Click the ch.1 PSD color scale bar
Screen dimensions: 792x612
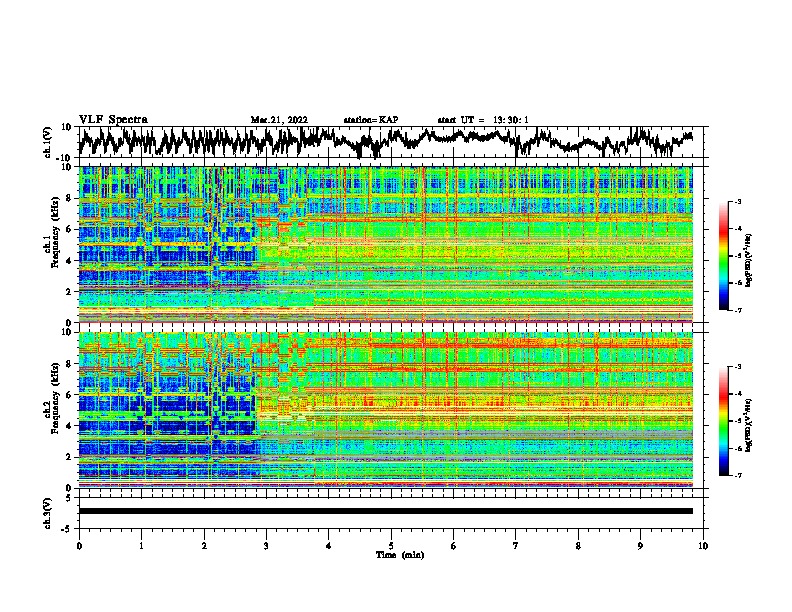tap(723, 256)
